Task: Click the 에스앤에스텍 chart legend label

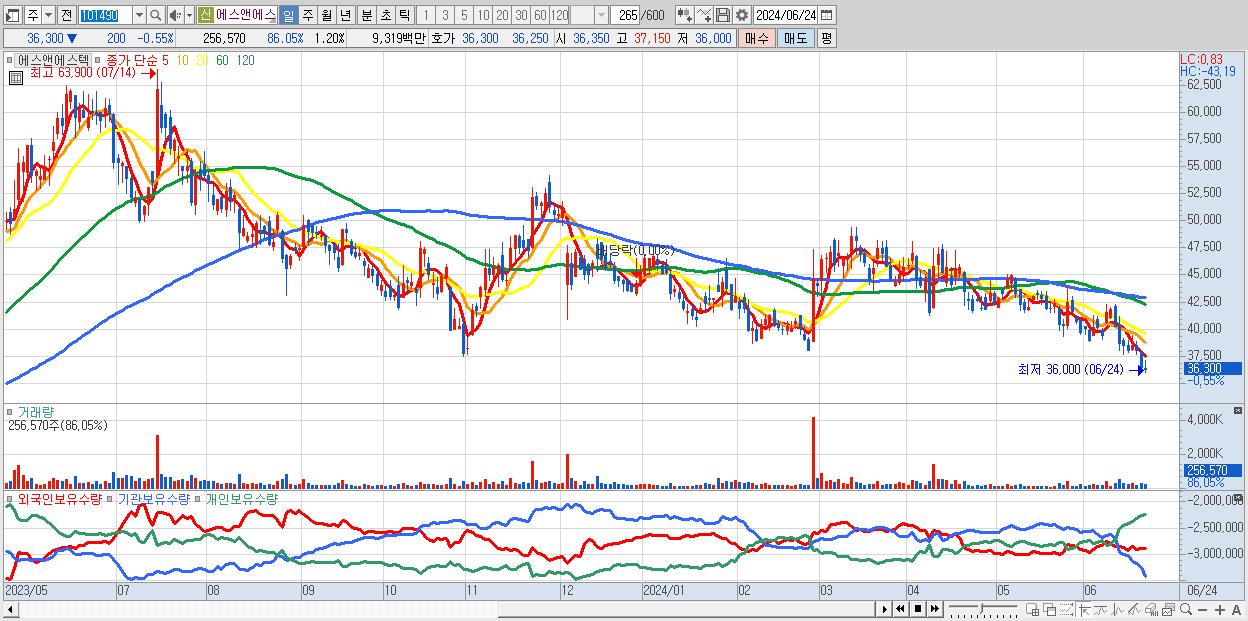Action: click(x=53, y=60)
